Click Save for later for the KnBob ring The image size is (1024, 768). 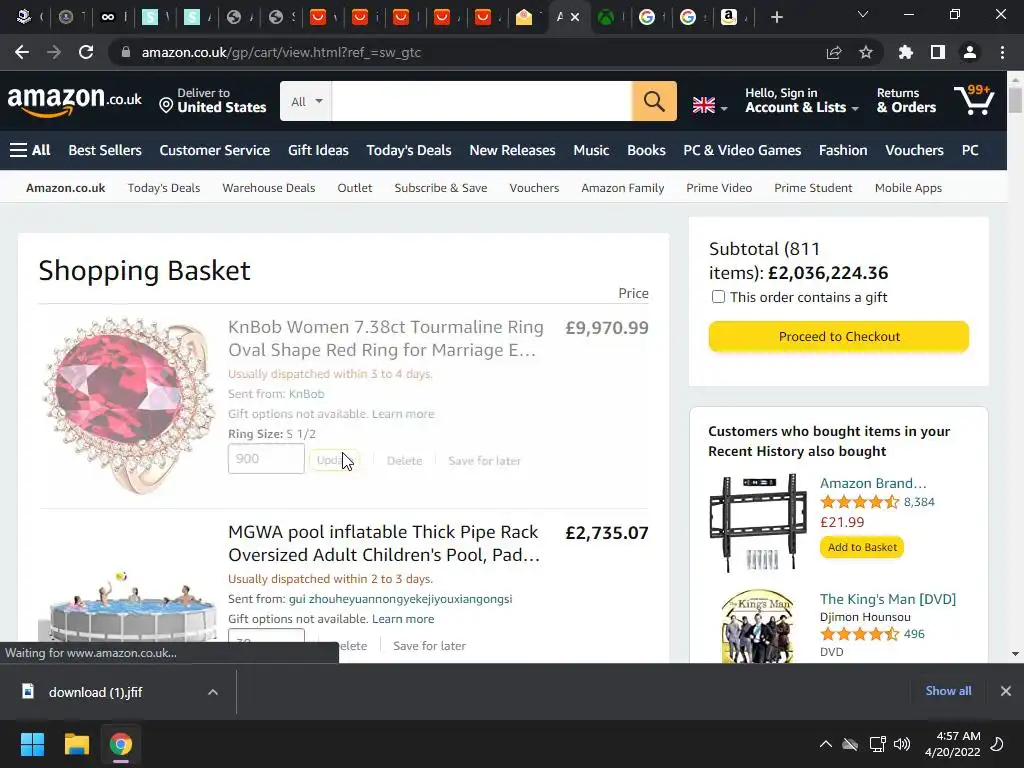[485, 460]
